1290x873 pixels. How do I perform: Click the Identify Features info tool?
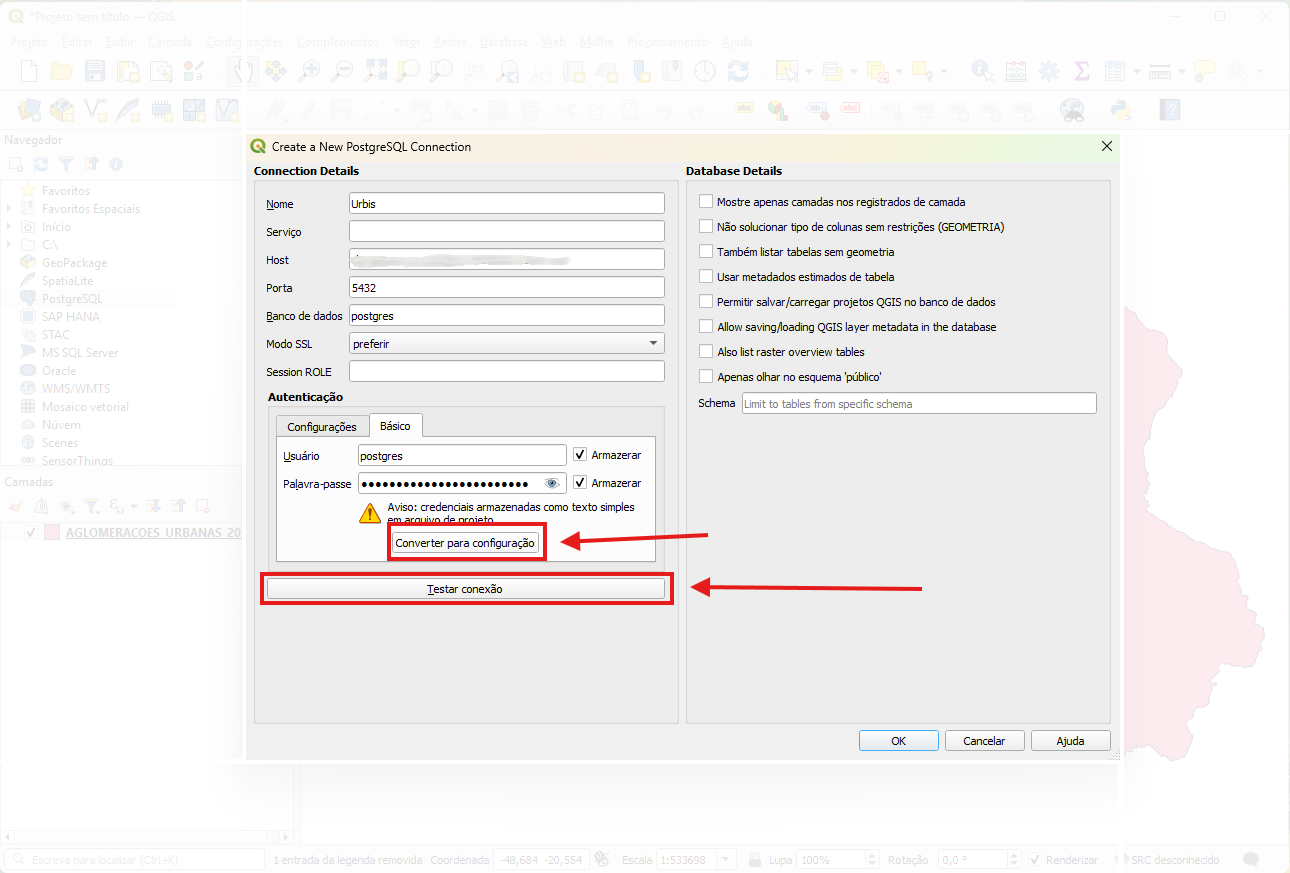(x=983, y=71)
